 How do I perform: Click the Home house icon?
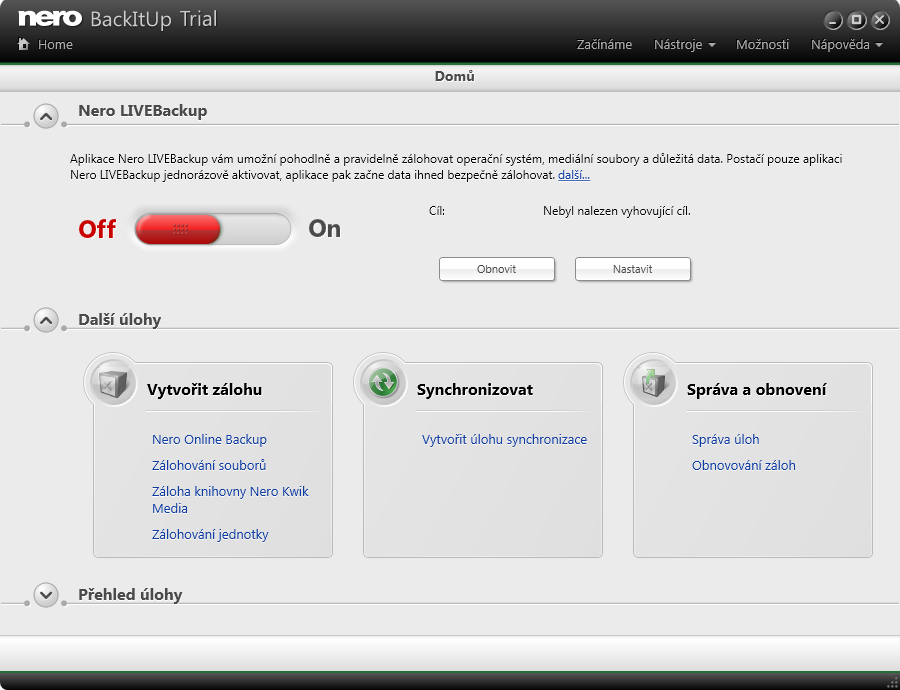[24, 44]
